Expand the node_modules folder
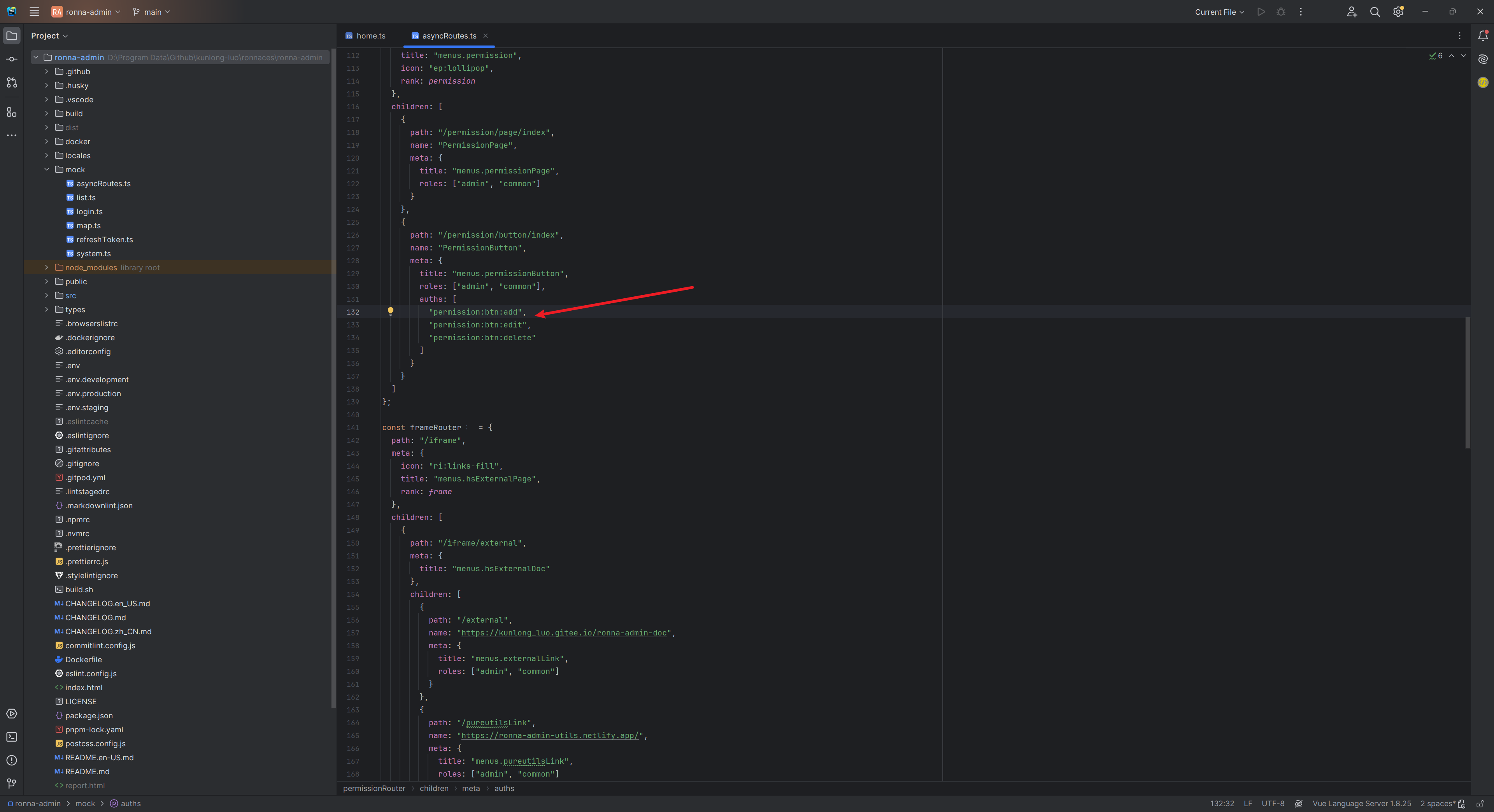This screenshot has width=1494, height=812. (47, 267)
